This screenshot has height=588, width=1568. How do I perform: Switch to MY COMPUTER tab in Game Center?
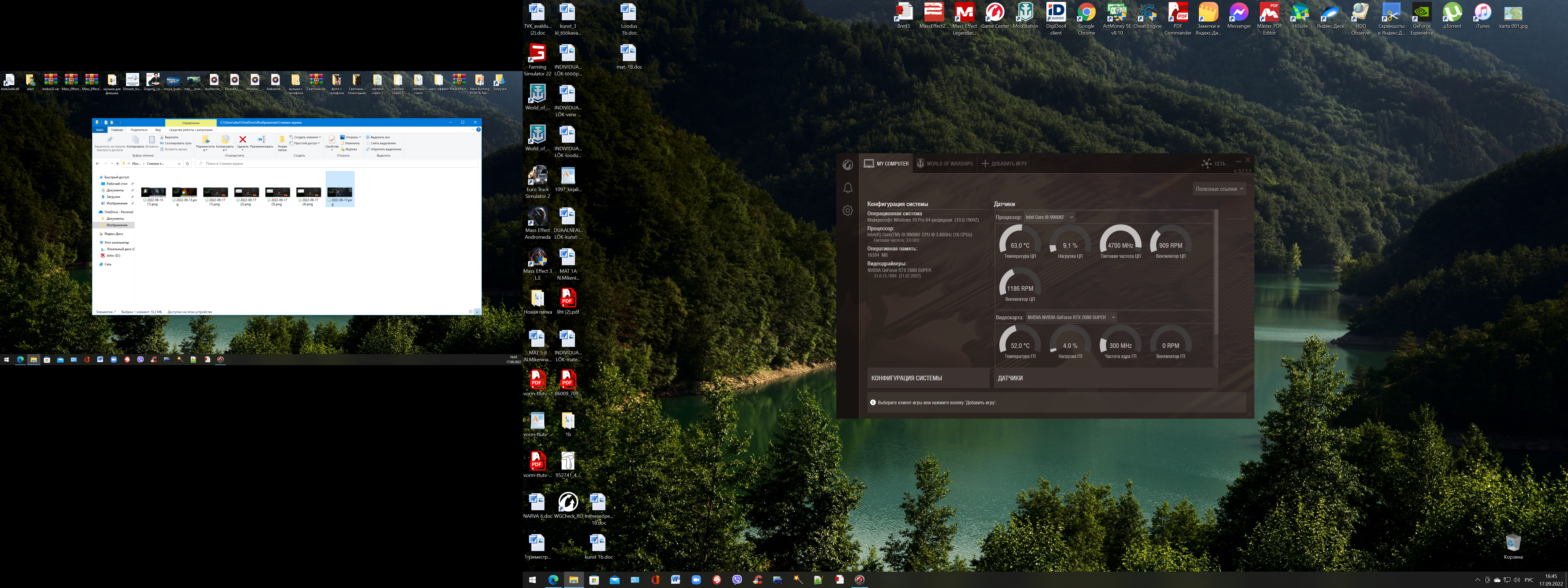886,163
